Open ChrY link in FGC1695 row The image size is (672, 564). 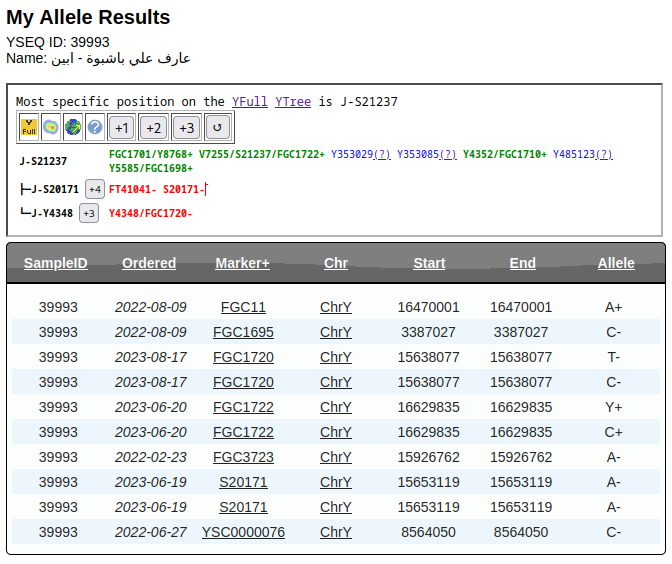(336, 332)
